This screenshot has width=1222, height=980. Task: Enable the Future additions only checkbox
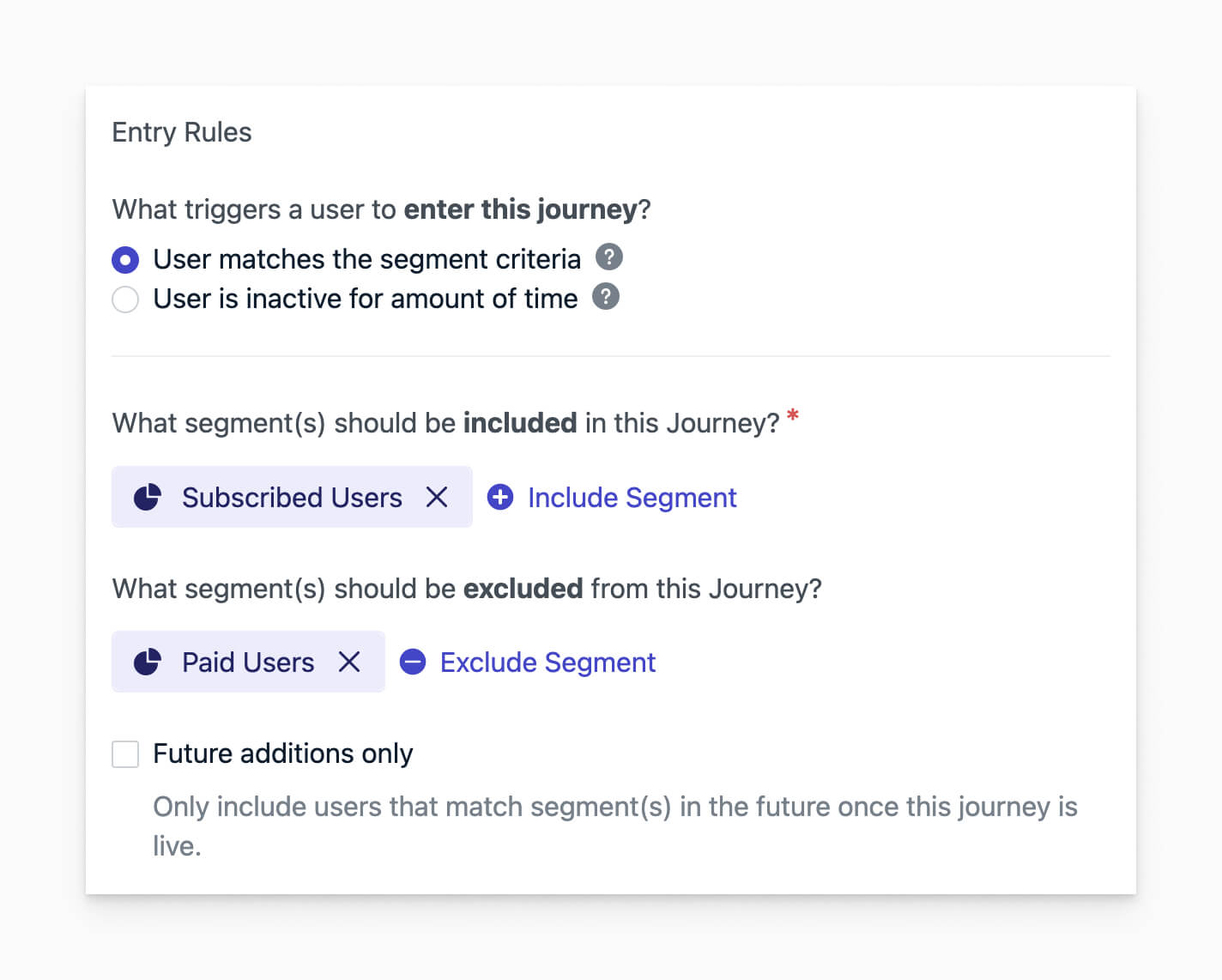click(x=125, y=754)
